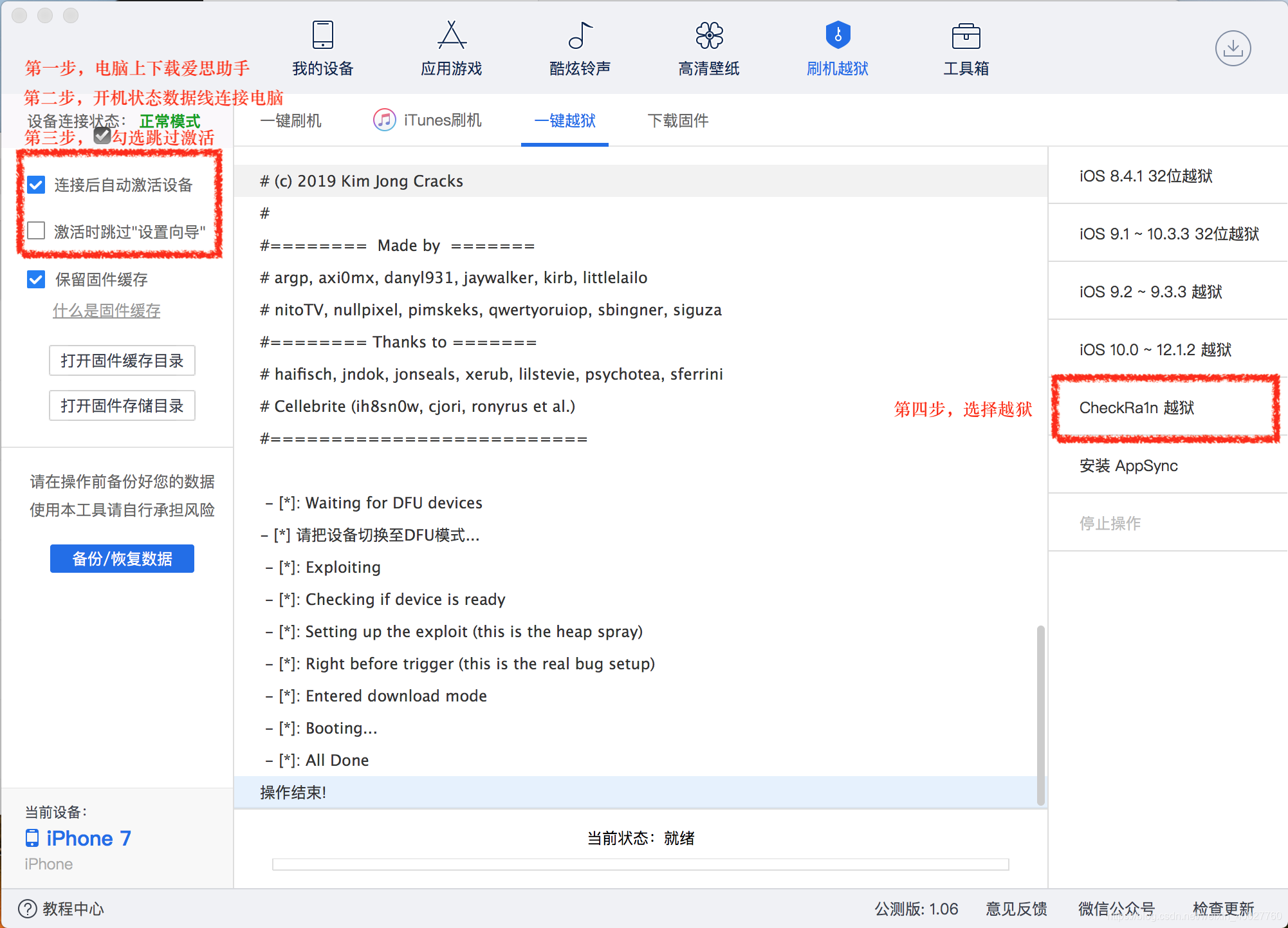Select log line starting 'Right before trigger'
1288x928 pixels.
coord(641,664)
